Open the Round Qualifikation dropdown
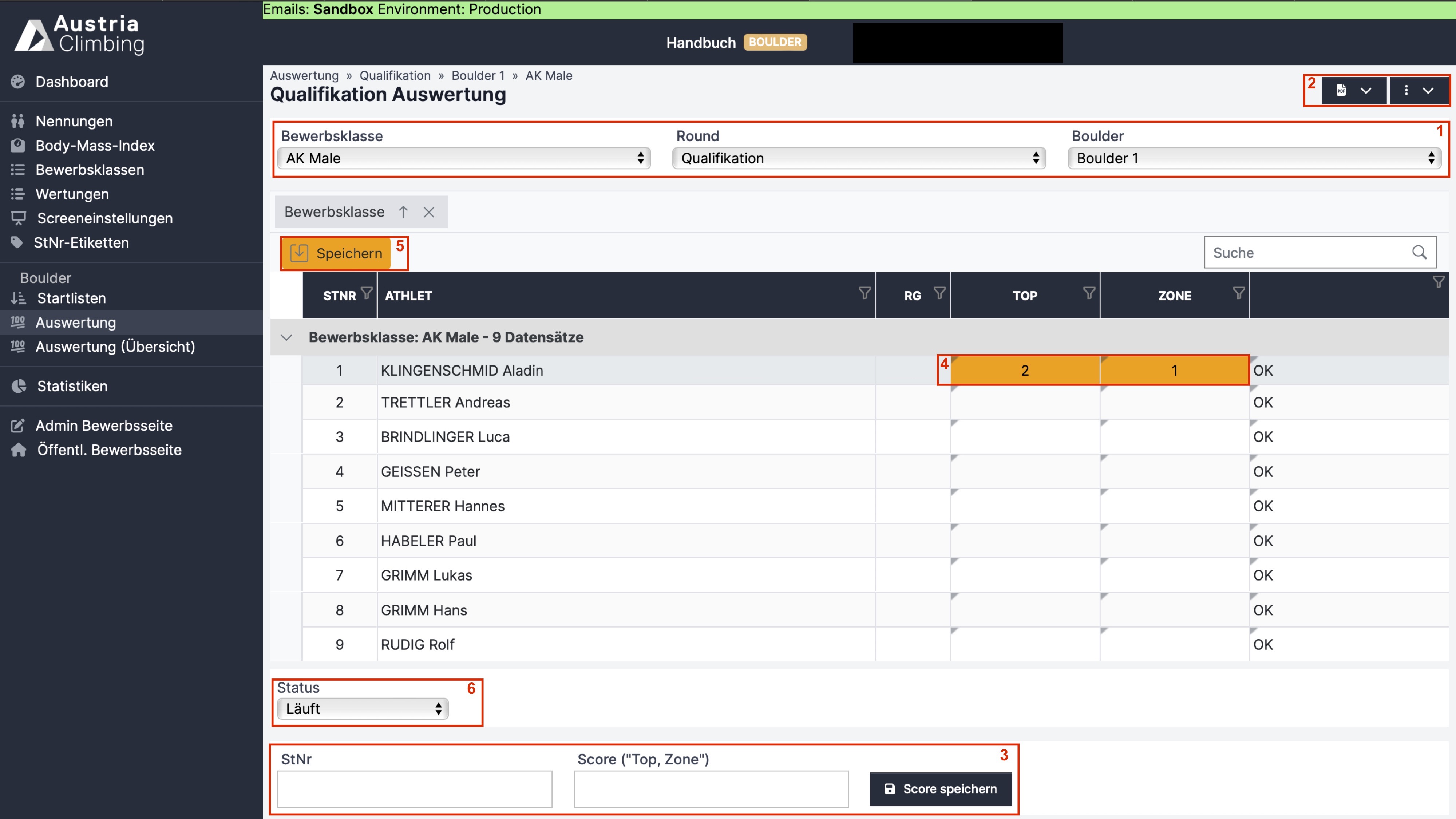The height and width of the screenshot is (819, 1456). pyautogui.click(x=859, y=158)
